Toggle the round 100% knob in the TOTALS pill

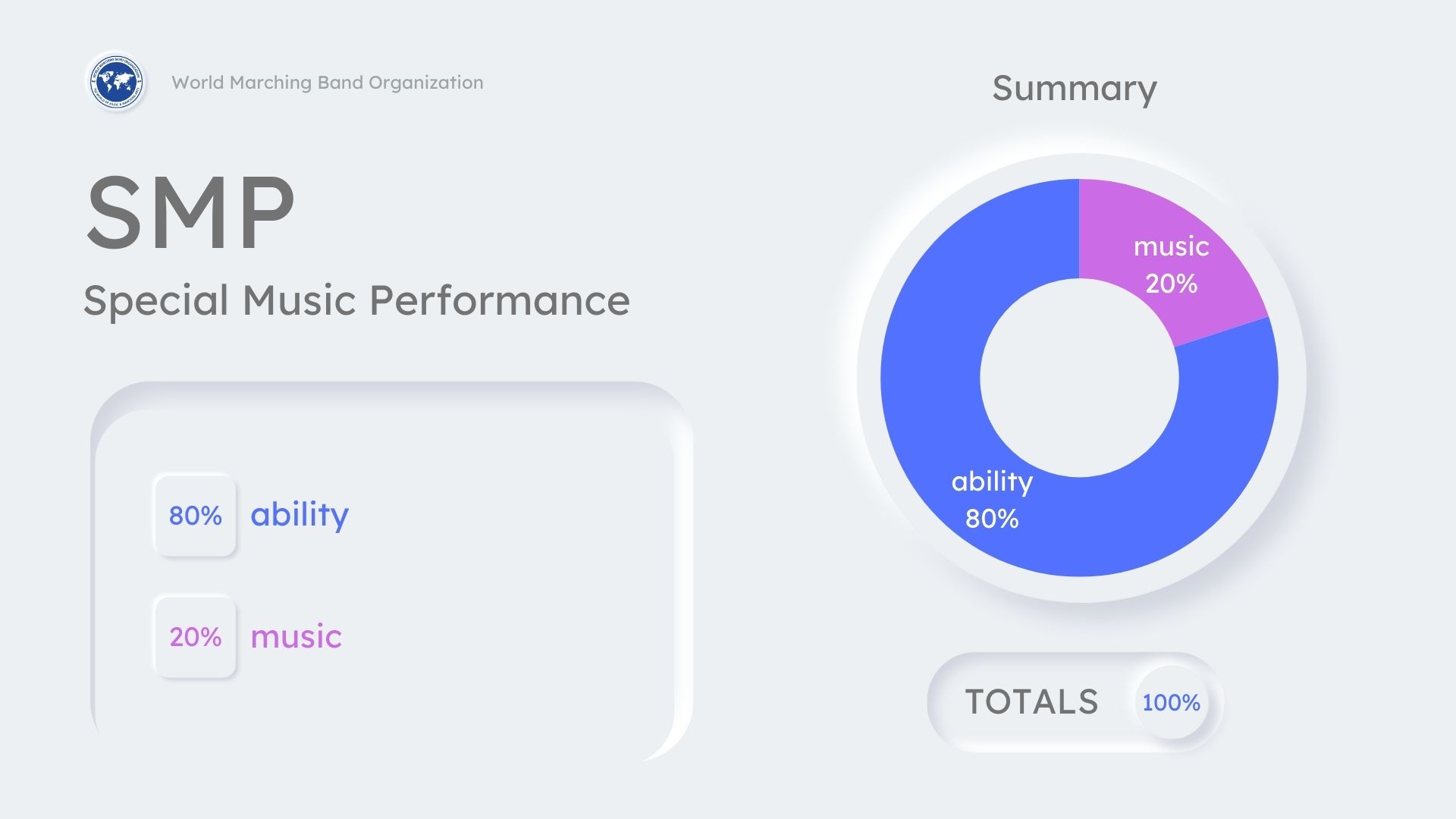1171,702
